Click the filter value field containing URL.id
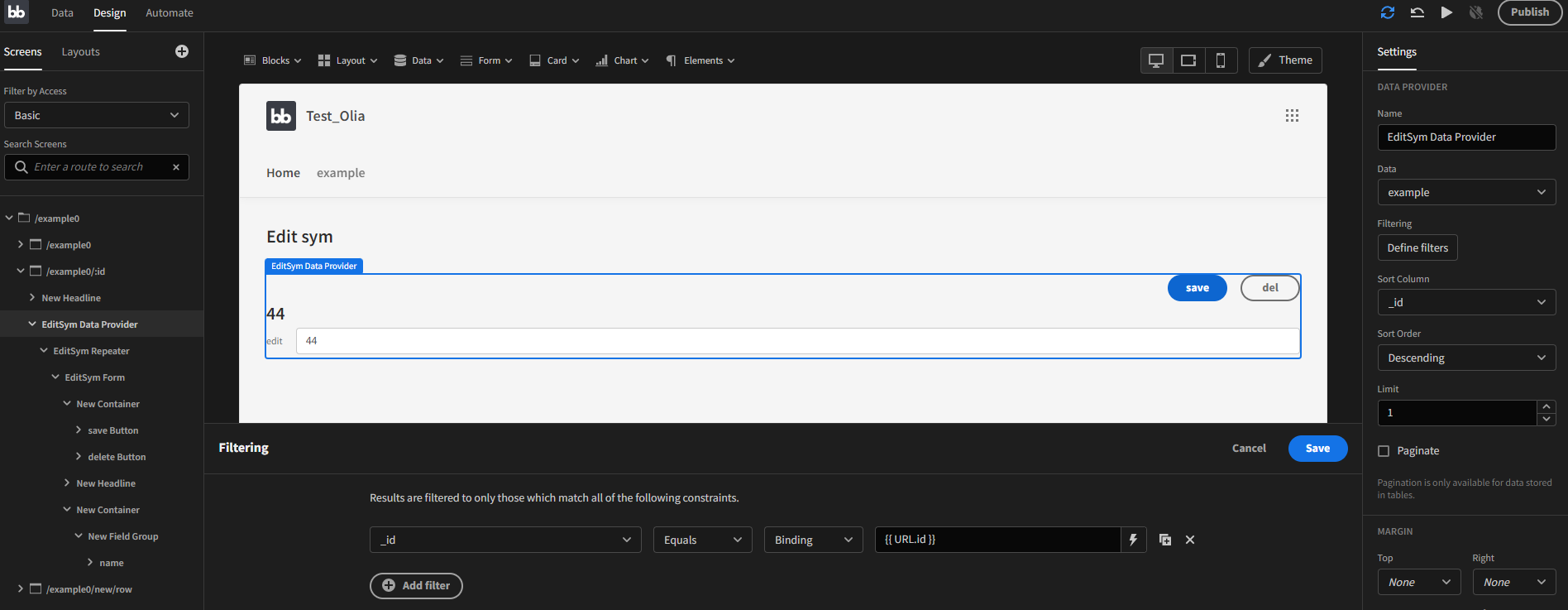 (x=998, y=540)
